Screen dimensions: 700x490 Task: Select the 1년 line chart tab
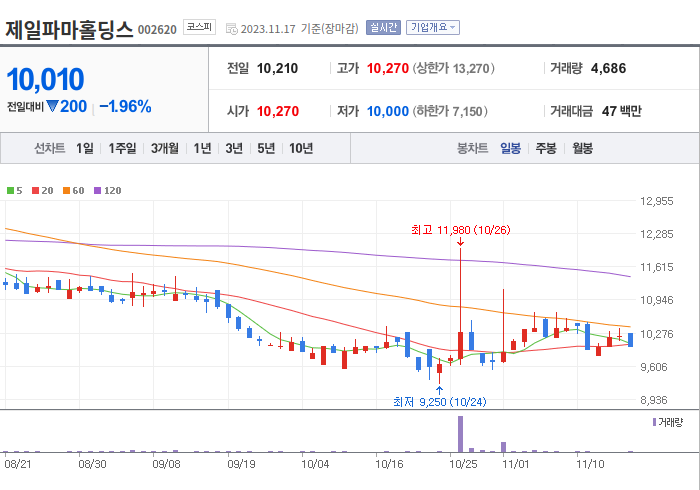click(x=202, y=148)
